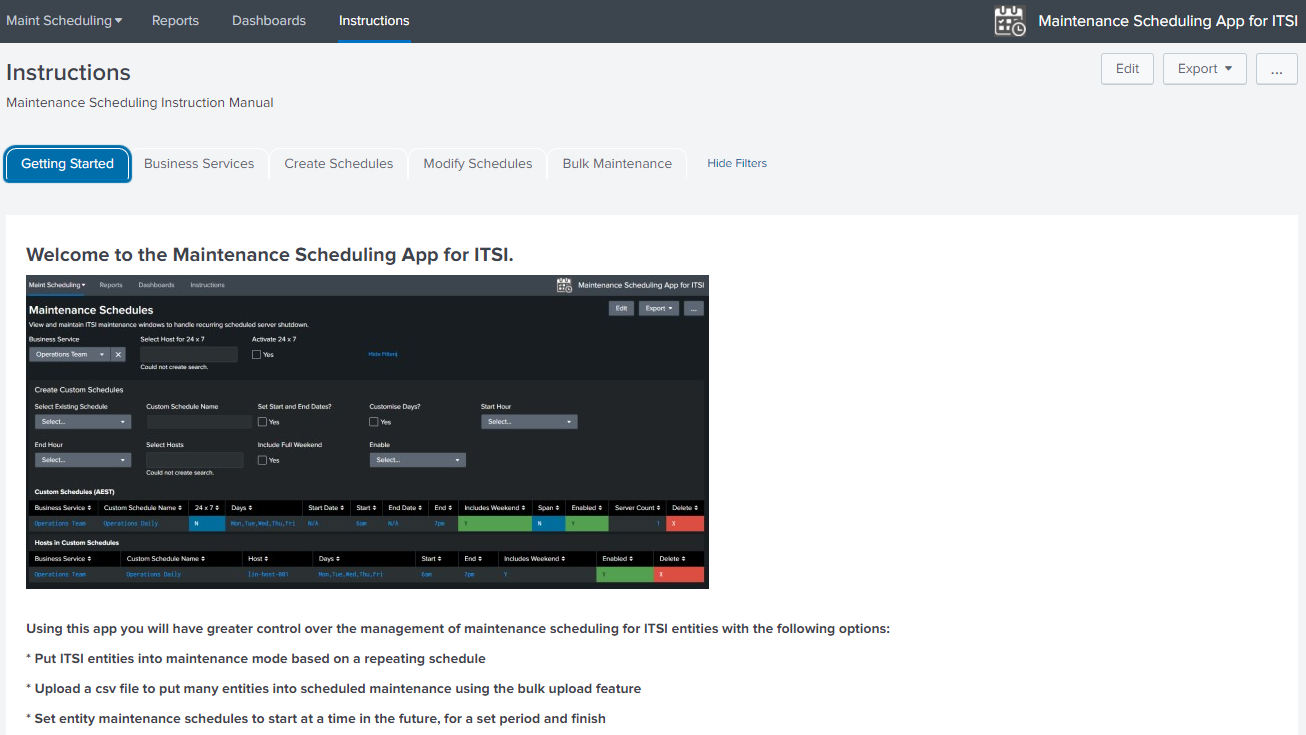The width and height of the screenshot is (1306, 735).
Task: Select the Bulk Maintenance tab
Action: [x=617, y=164]
